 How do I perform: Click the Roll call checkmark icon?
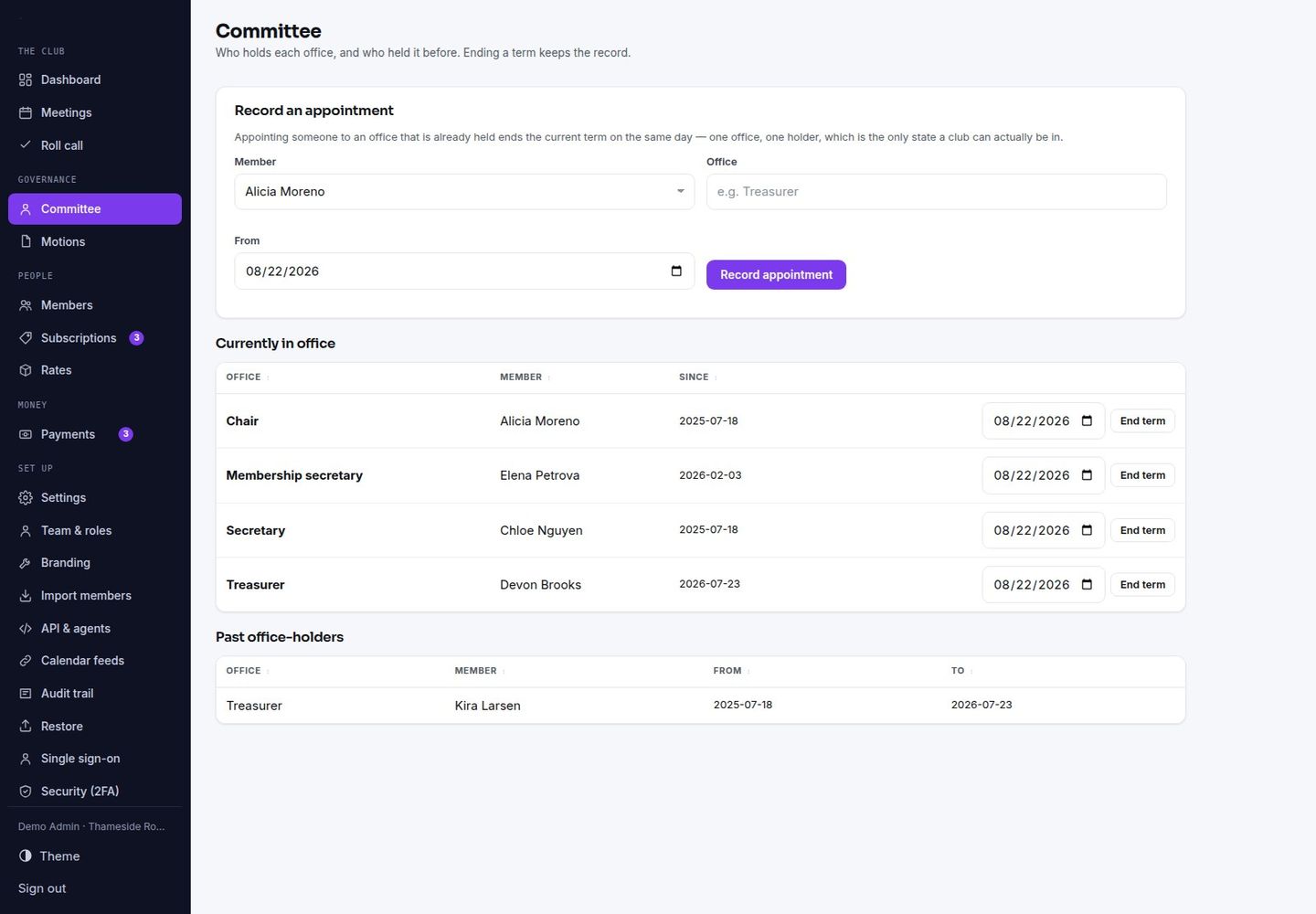click(x=26, y=145)
